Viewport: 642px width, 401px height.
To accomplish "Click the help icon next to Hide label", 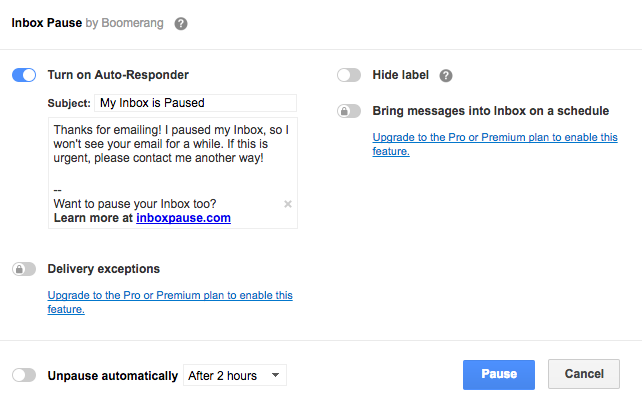I will click(x=446, y=76).
